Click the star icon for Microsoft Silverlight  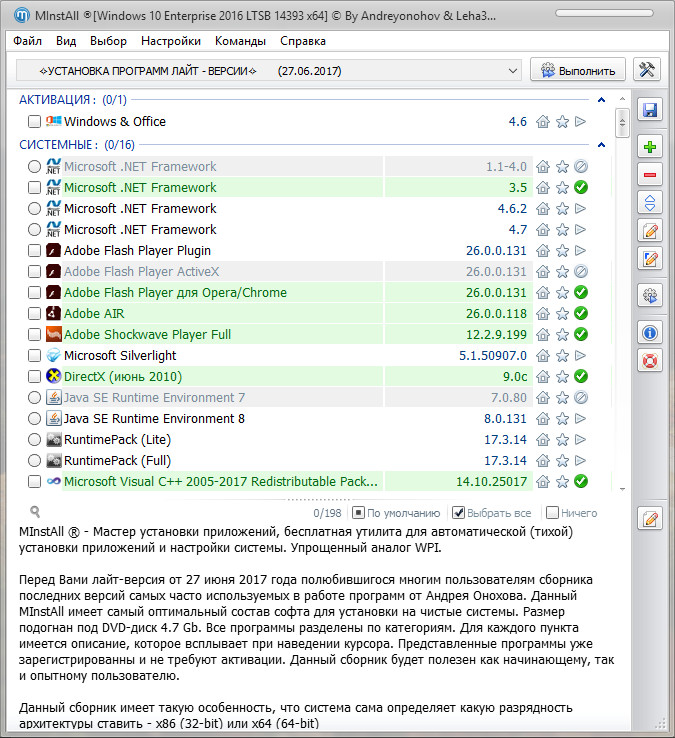click(x=562, y=356)
